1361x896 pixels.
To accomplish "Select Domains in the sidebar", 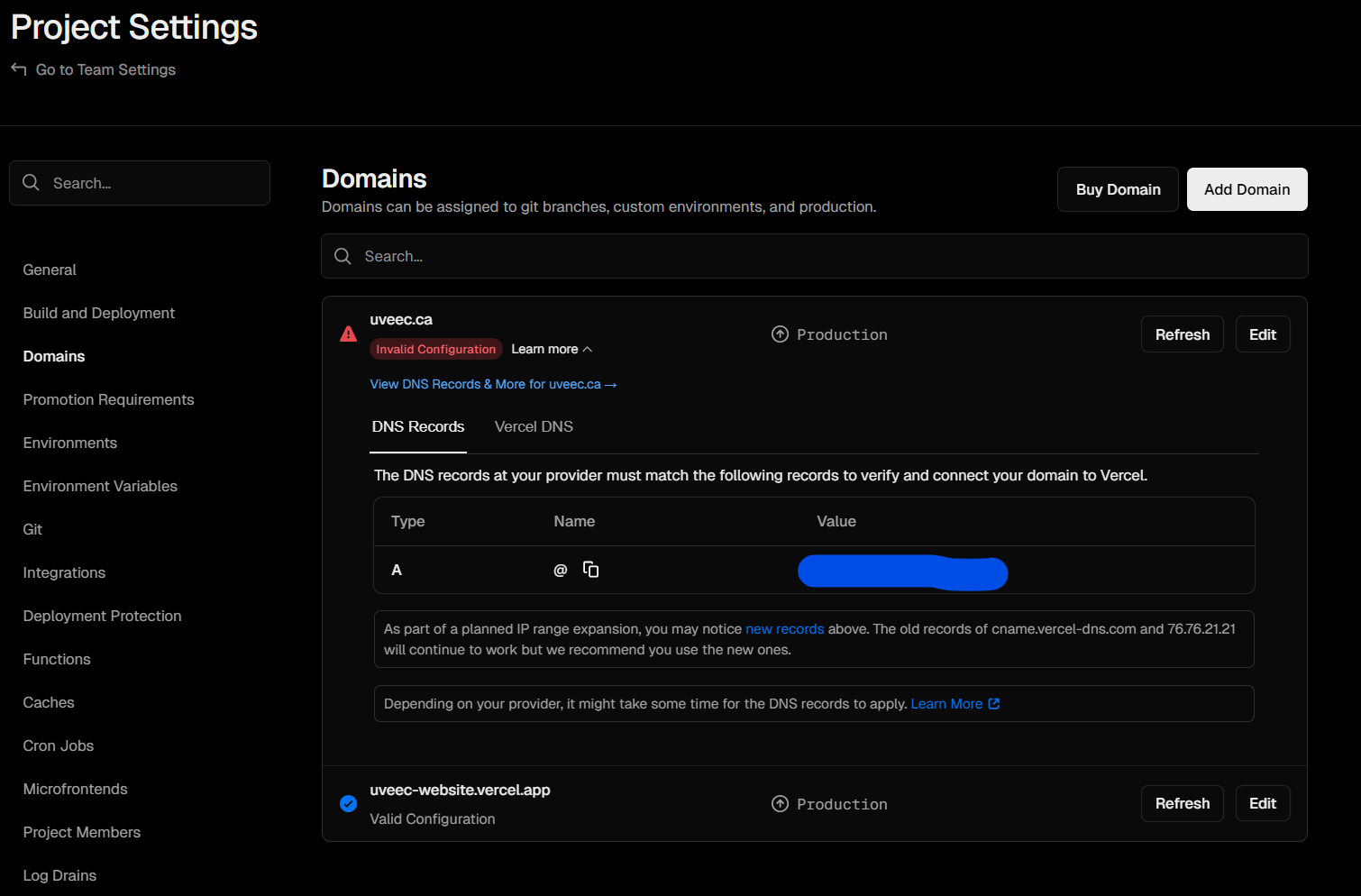I will (54, 357).
